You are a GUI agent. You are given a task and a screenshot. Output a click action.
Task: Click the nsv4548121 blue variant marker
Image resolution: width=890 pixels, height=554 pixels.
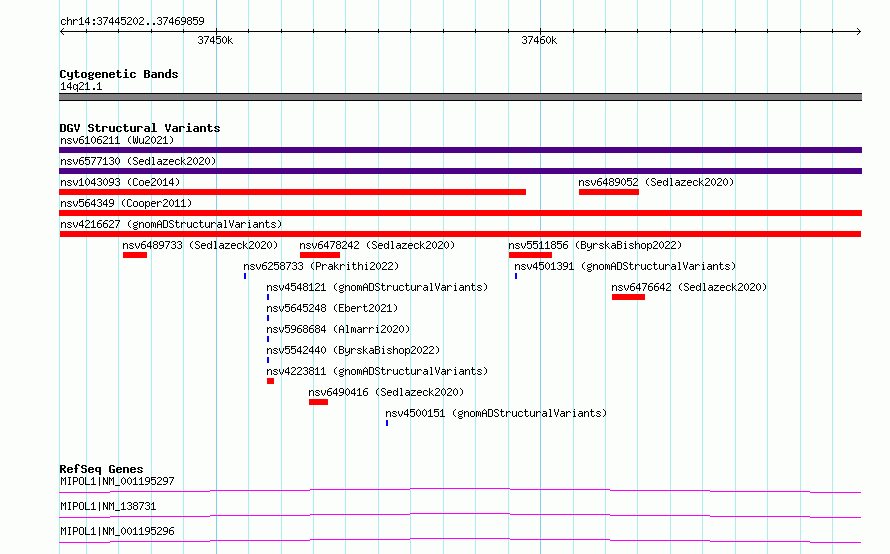pyautogui.click(x=268, y=297)
